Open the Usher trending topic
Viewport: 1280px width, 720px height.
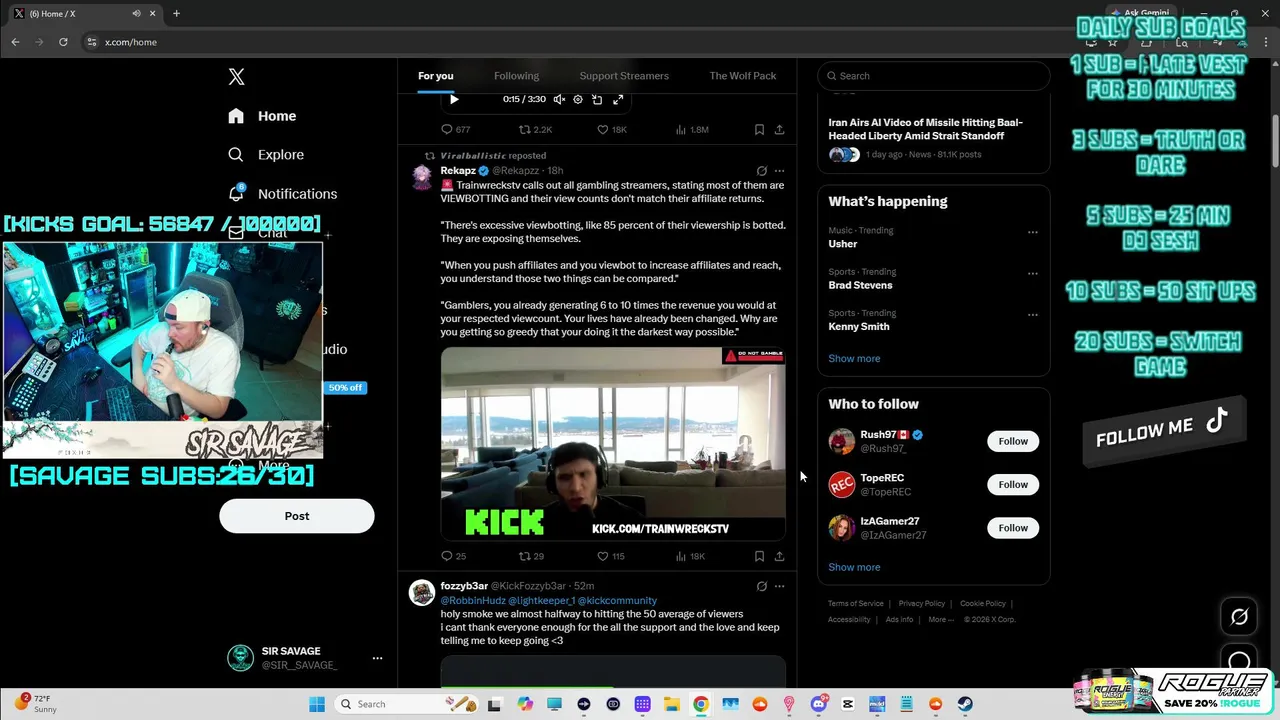point(843,244)
